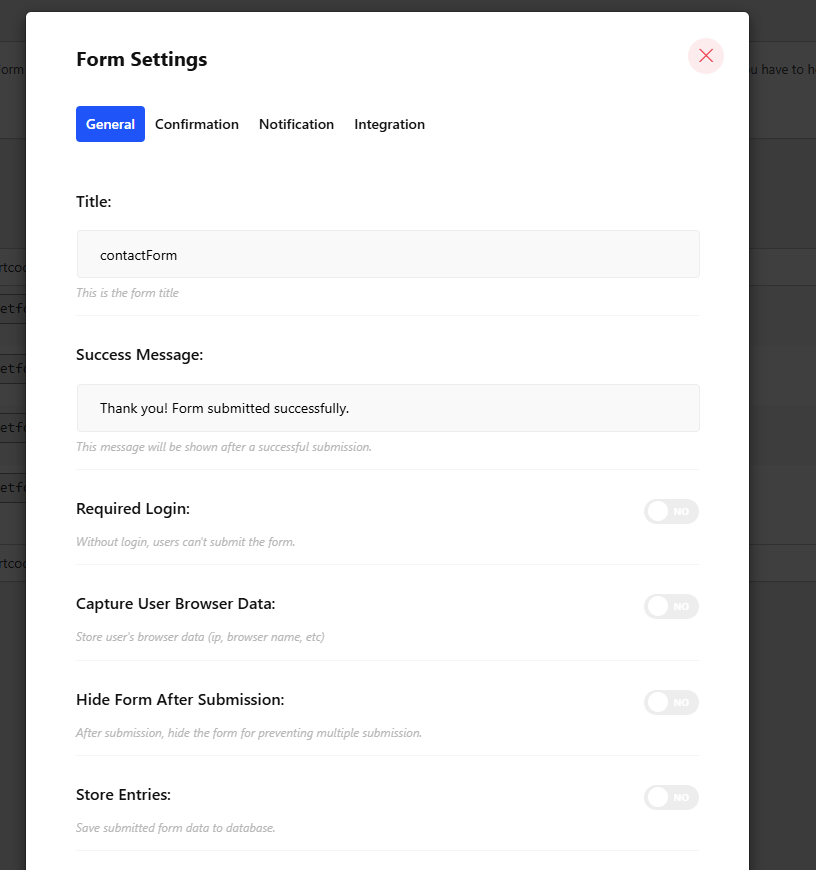Close the Form Settings dialog
Screen dimensions: 816x870
click(x=706, y=56)
